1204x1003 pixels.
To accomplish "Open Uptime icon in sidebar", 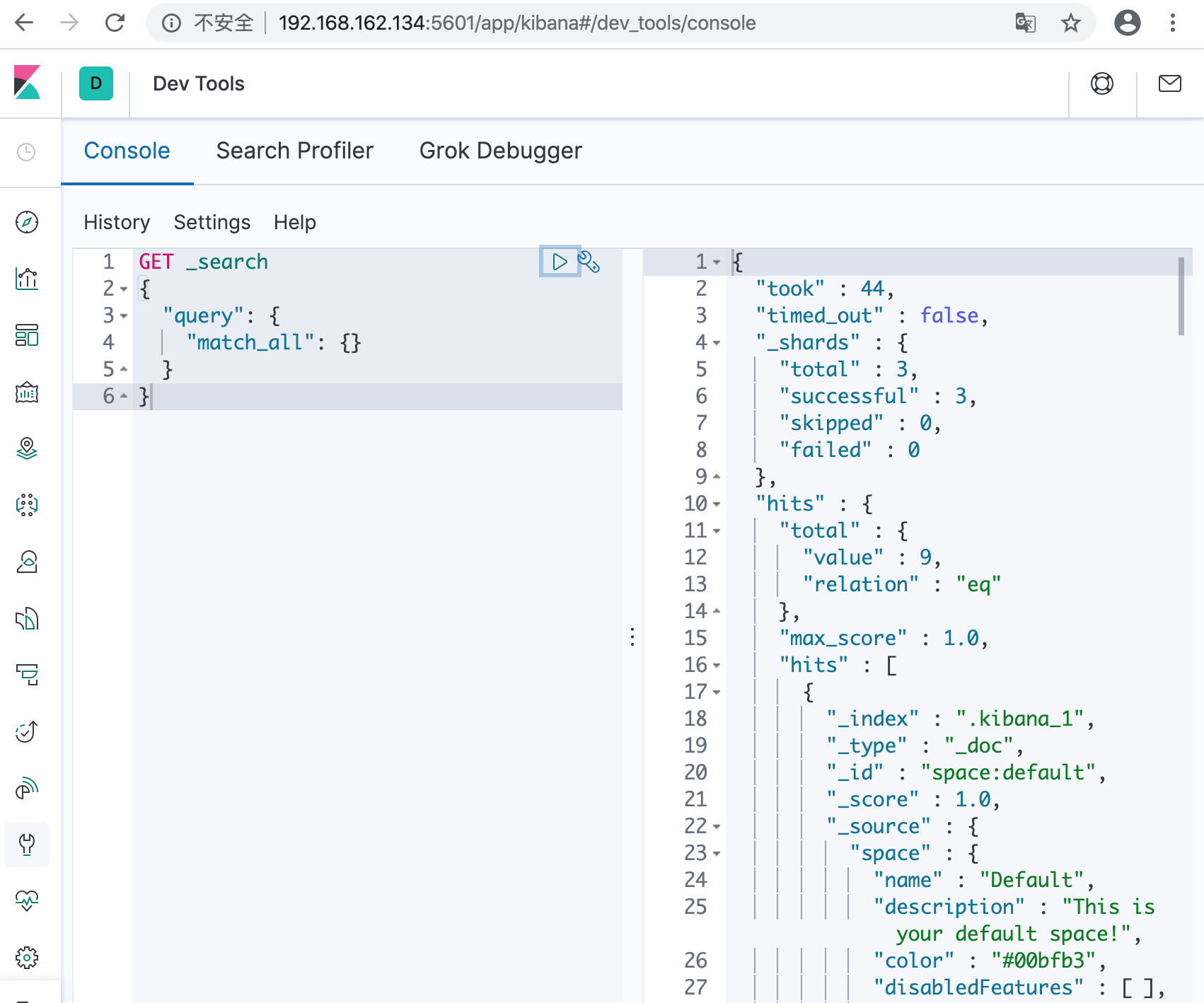I will tap(27, 731).
